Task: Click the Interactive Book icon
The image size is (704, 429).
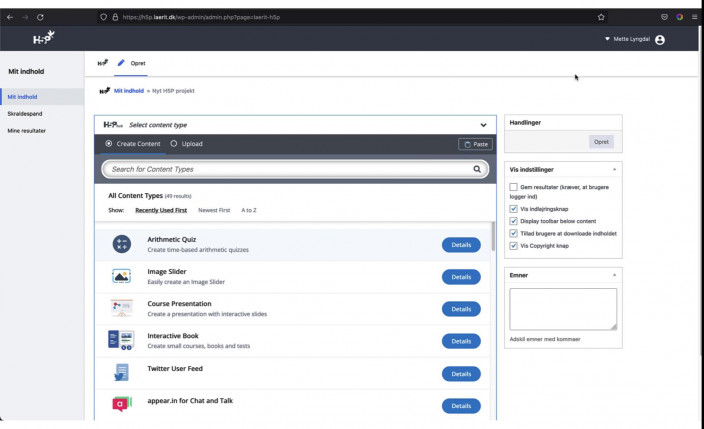Action: [122, 341]
